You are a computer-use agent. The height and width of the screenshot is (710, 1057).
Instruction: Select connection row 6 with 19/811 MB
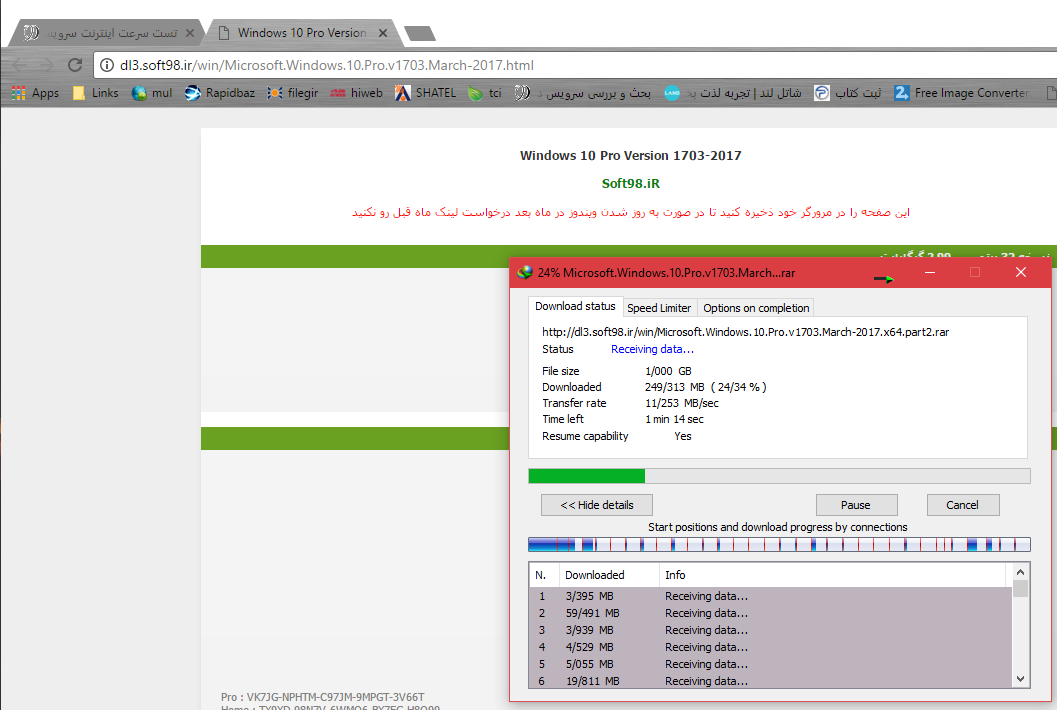click(x=771, y=681)
